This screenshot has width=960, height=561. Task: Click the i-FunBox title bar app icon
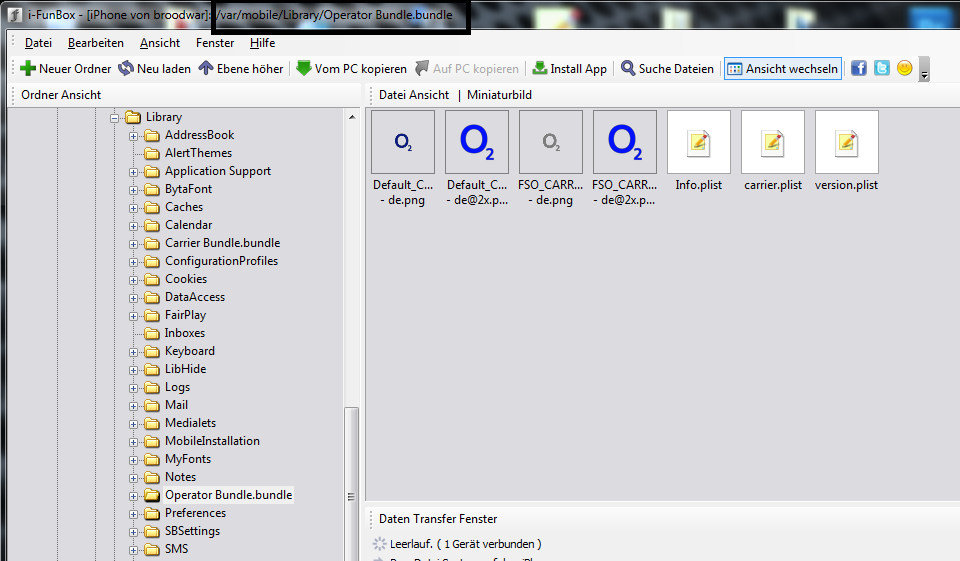(15, 15)
